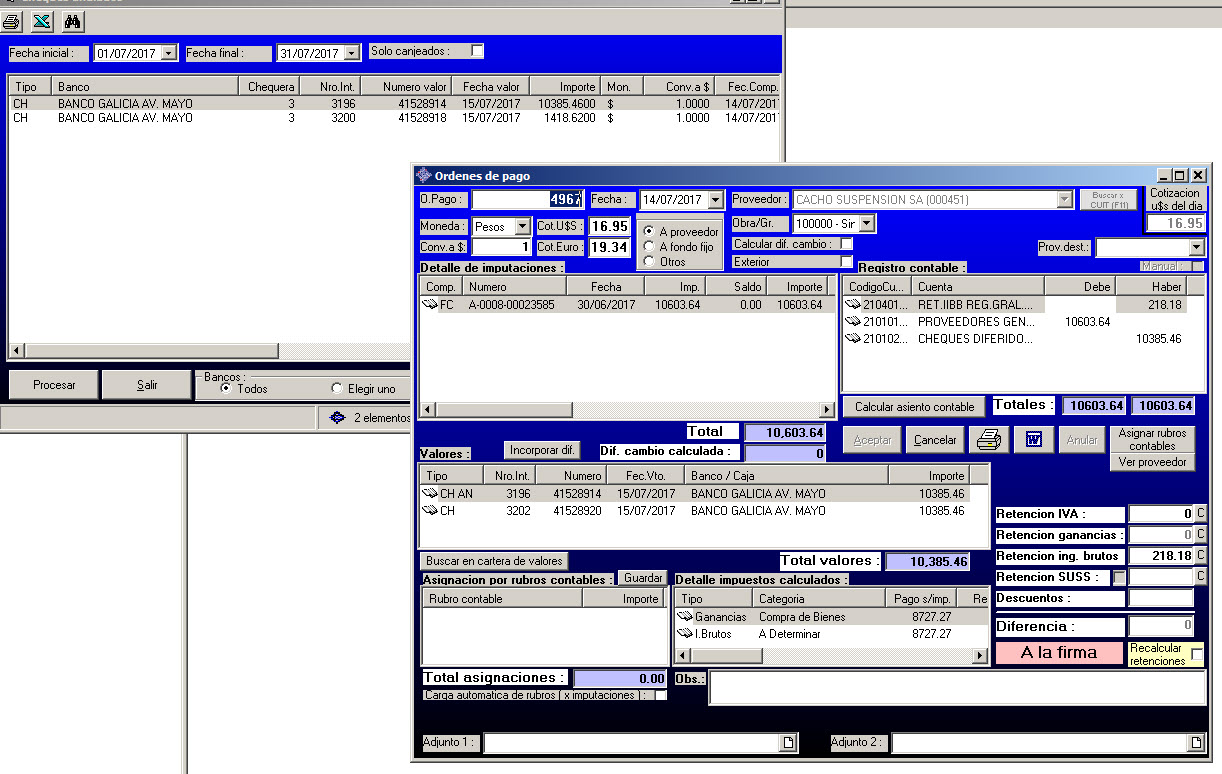The image size is (1222, 774).
Task: Click the file icon in Adjunto 1
Action: (788, 743)
